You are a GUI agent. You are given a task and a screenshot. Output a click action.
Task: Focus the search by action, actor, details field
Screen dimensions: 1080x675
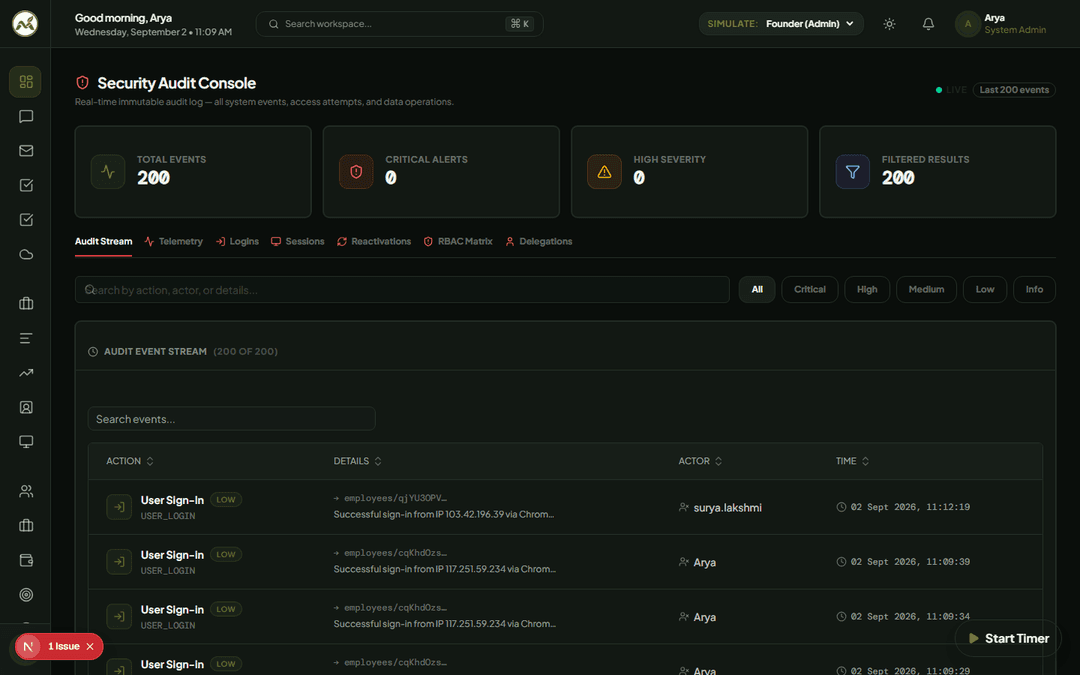(x=402, y=290)
